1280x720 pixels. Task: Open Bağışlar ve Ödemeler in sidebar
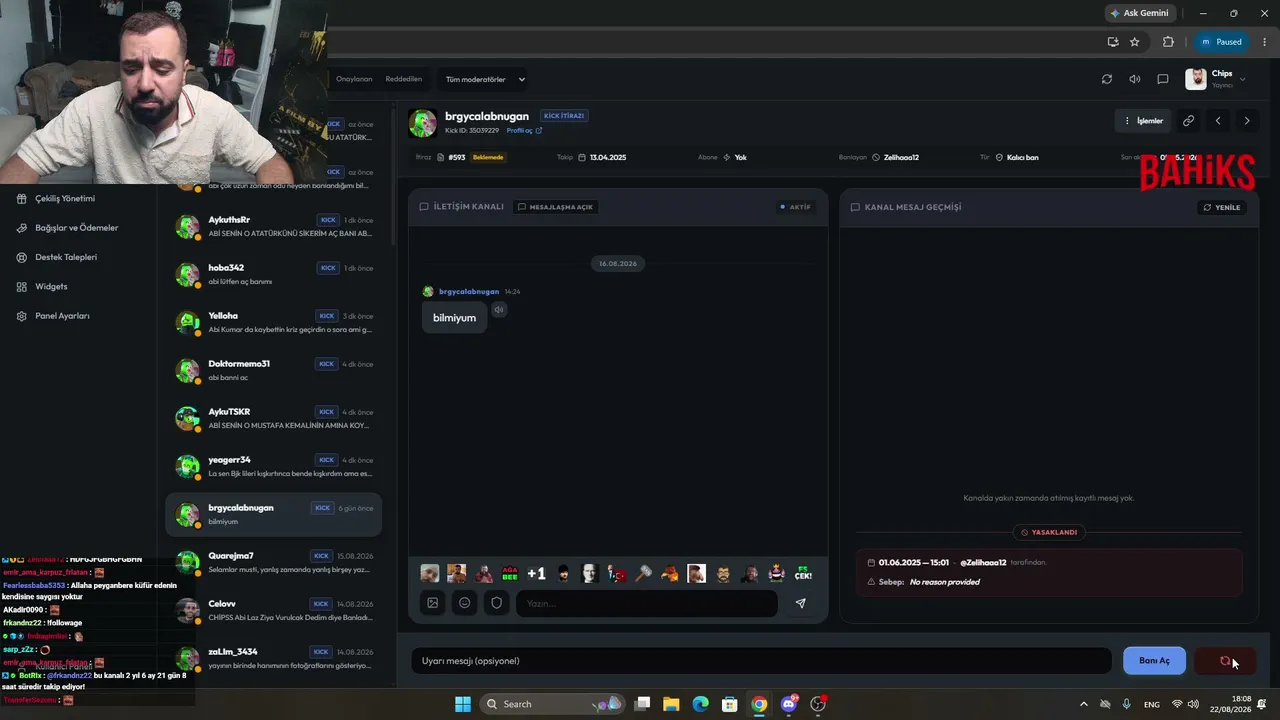pyautogui.click(x=77, y=228)
